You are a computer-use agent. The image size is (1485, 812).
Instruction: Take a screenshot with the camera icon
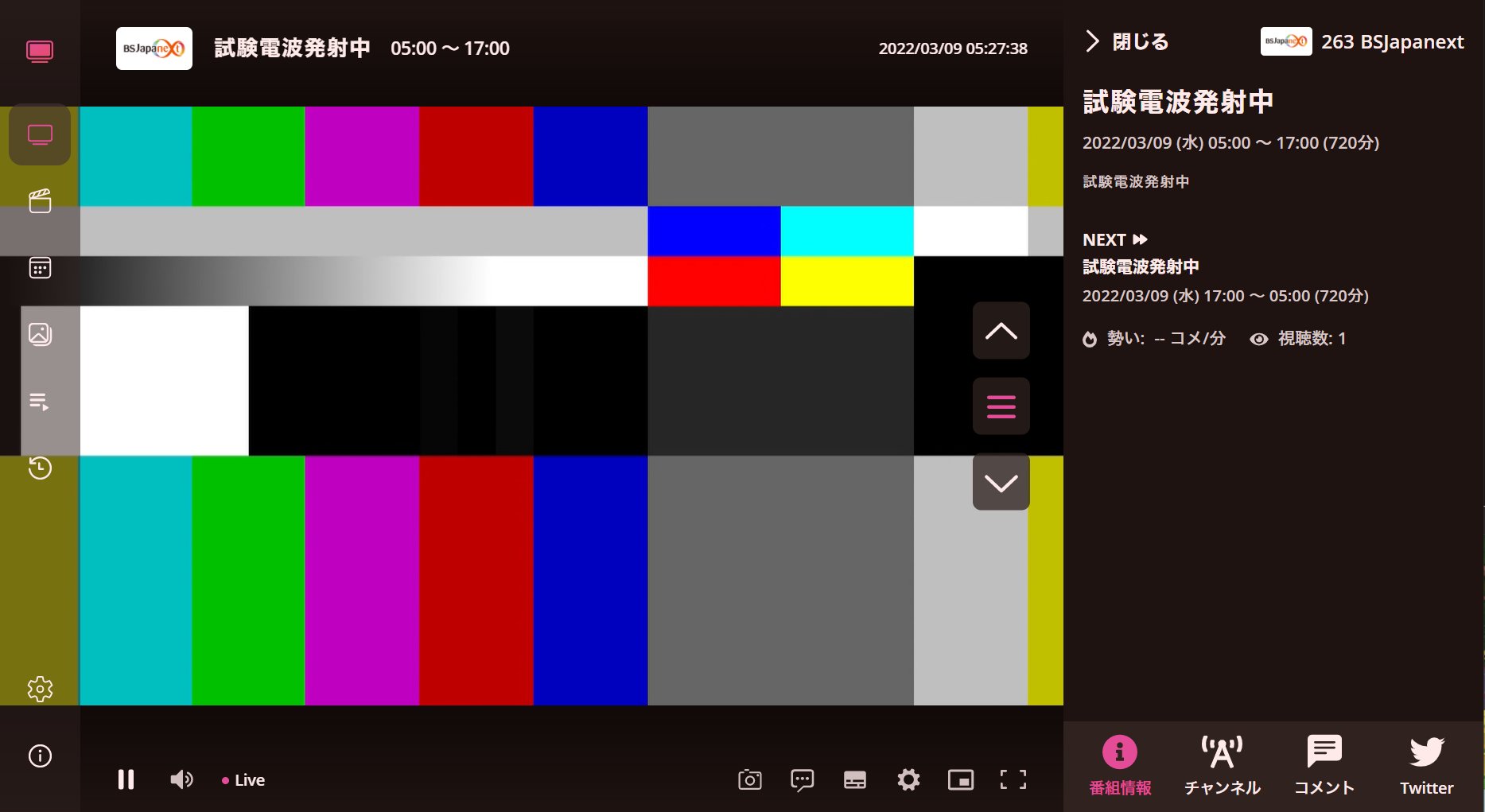click(748, 779)
